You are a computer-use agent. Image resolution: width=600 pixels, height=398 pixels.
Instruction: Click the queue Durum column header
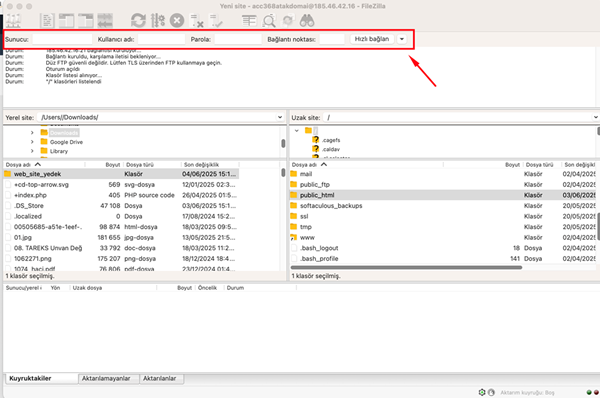pos(260,288)
